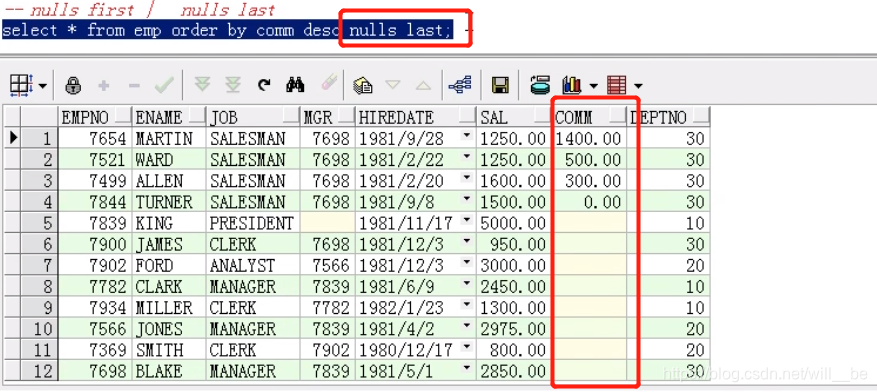877x392 pixels.
Task: Click the MGR column header
Action: pos(328,117)
